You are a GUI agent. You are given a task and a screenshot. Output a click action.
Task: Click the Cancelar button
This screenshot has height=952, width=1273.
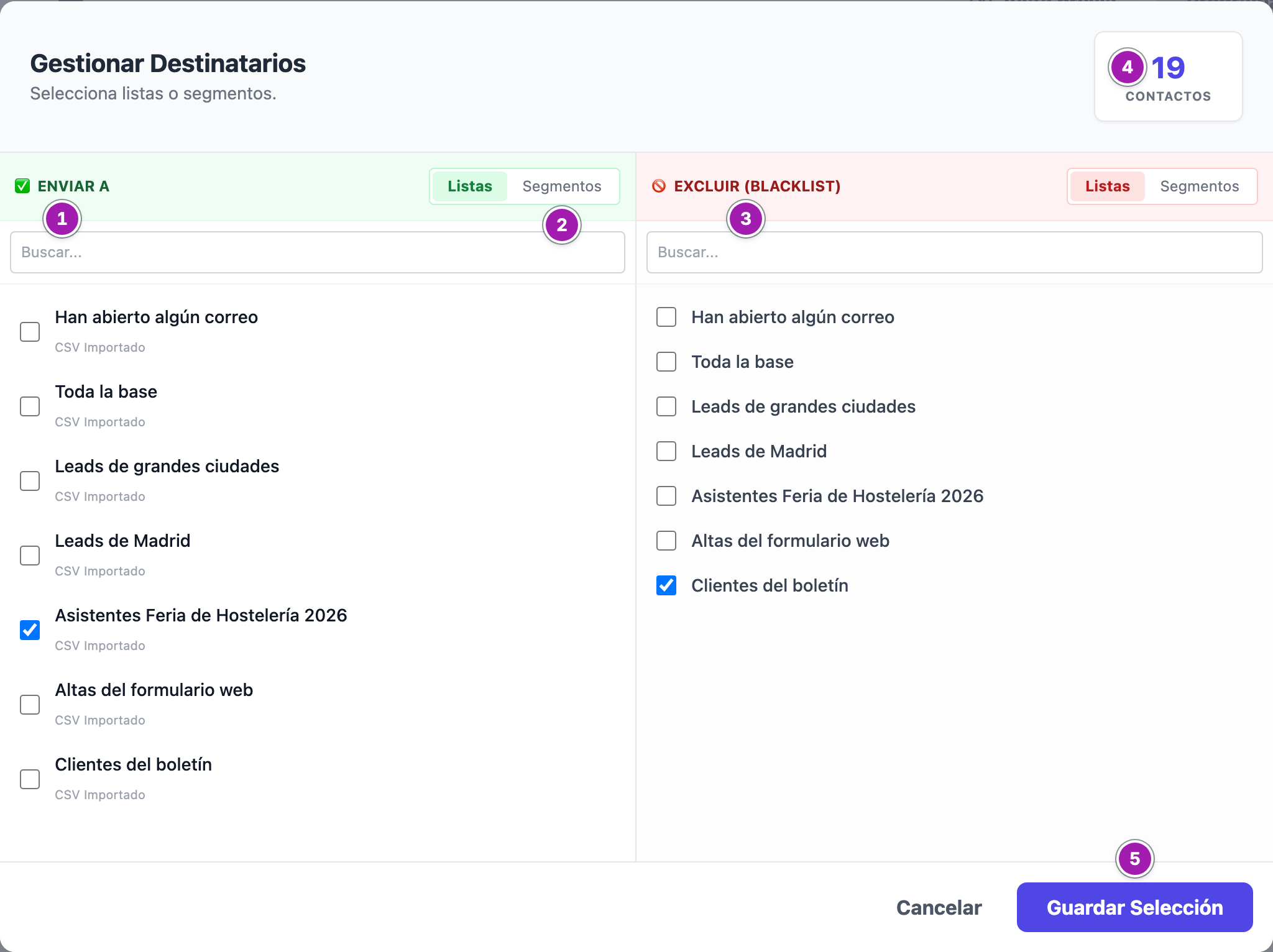(939, 907)
